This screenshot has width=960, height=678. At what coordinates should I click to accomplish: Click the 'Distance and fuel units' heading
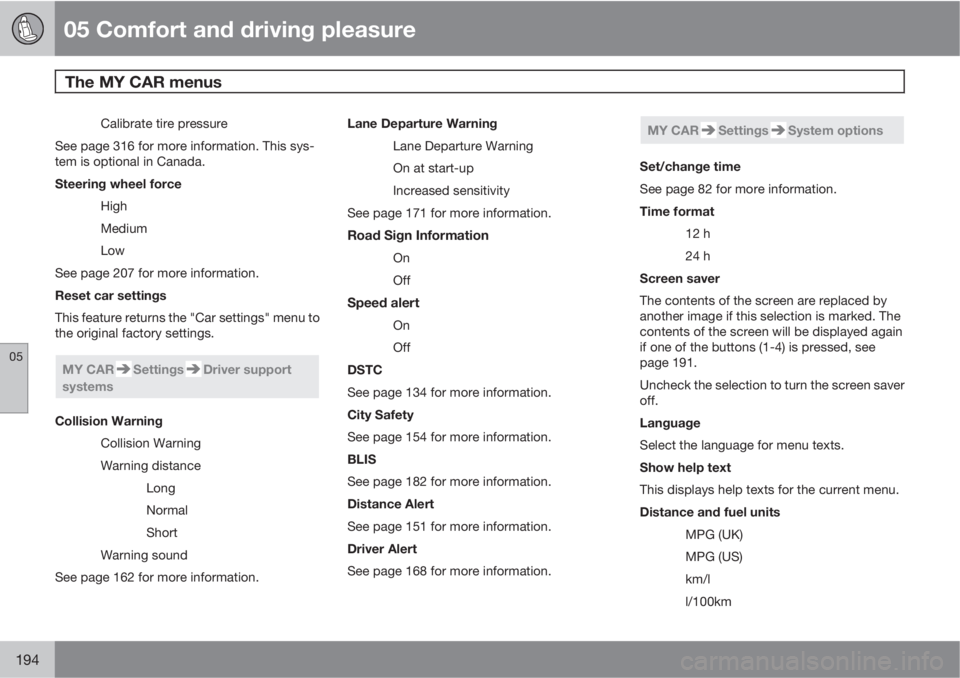(710, 512)
